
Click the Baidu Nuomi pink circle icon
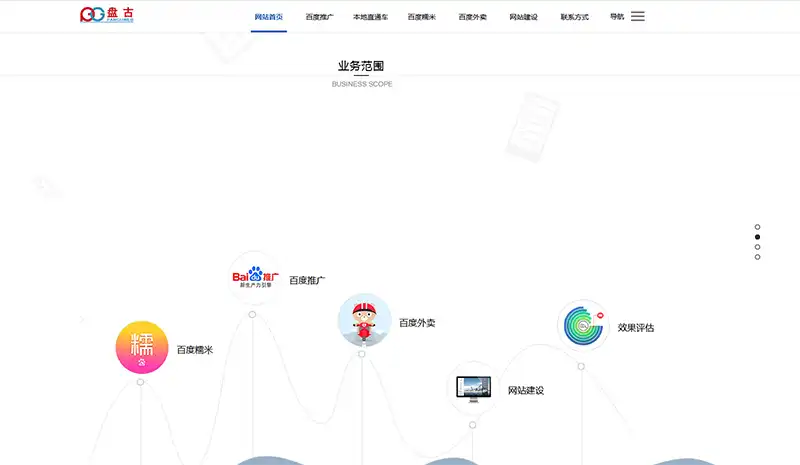141,348
